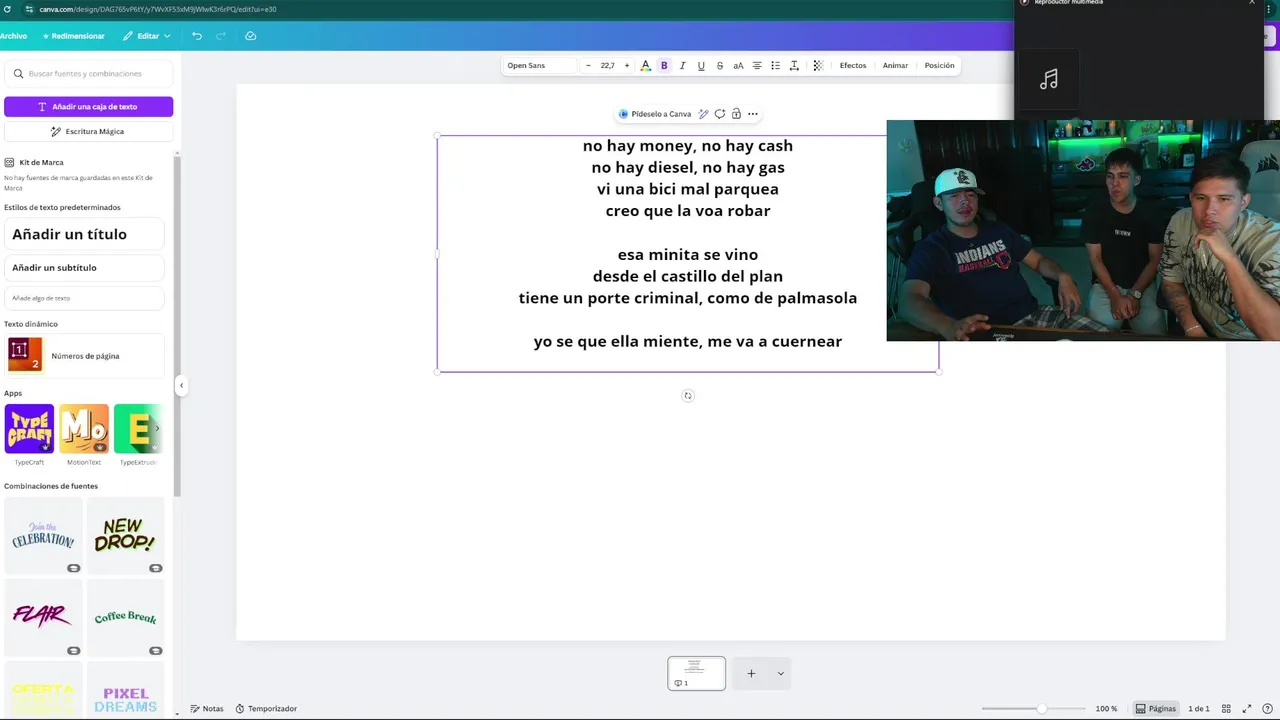Expand the Editar mode dropdown

click(147, 36)
